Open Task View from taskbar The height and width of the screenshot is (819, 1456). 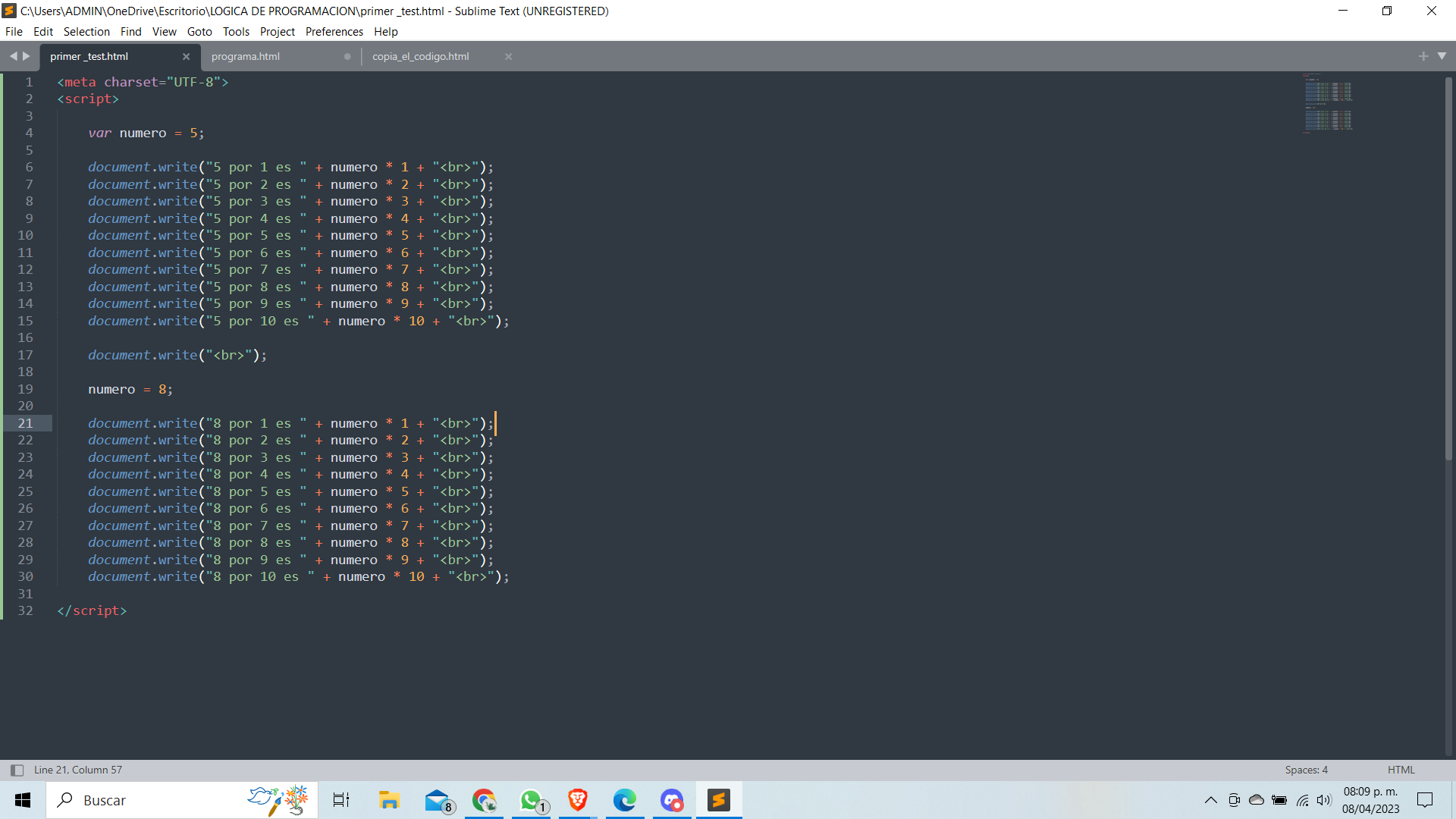pyautogui.click(x=341, y=801)
